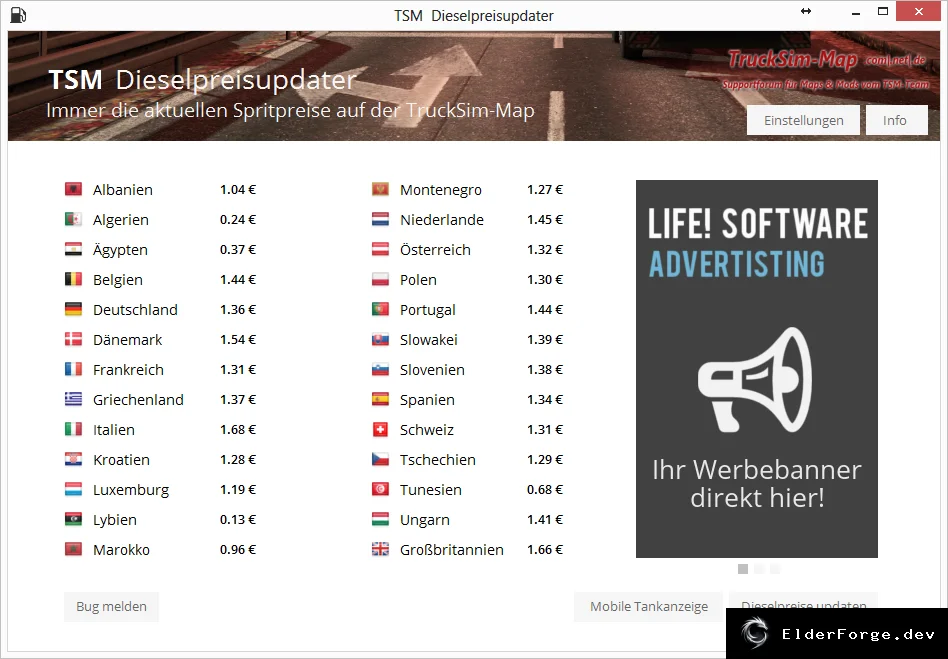Pick the Frankreich flag icon
Viewport: 948px width, 659px height.
click(73, 369)
